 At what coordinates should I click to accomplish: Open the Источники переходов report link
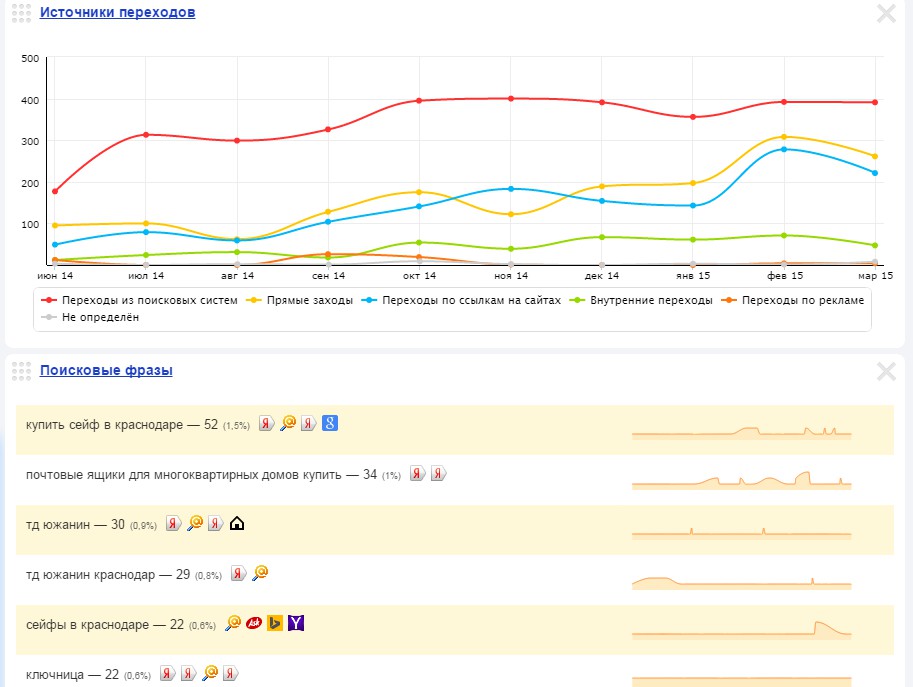[118, 12]
